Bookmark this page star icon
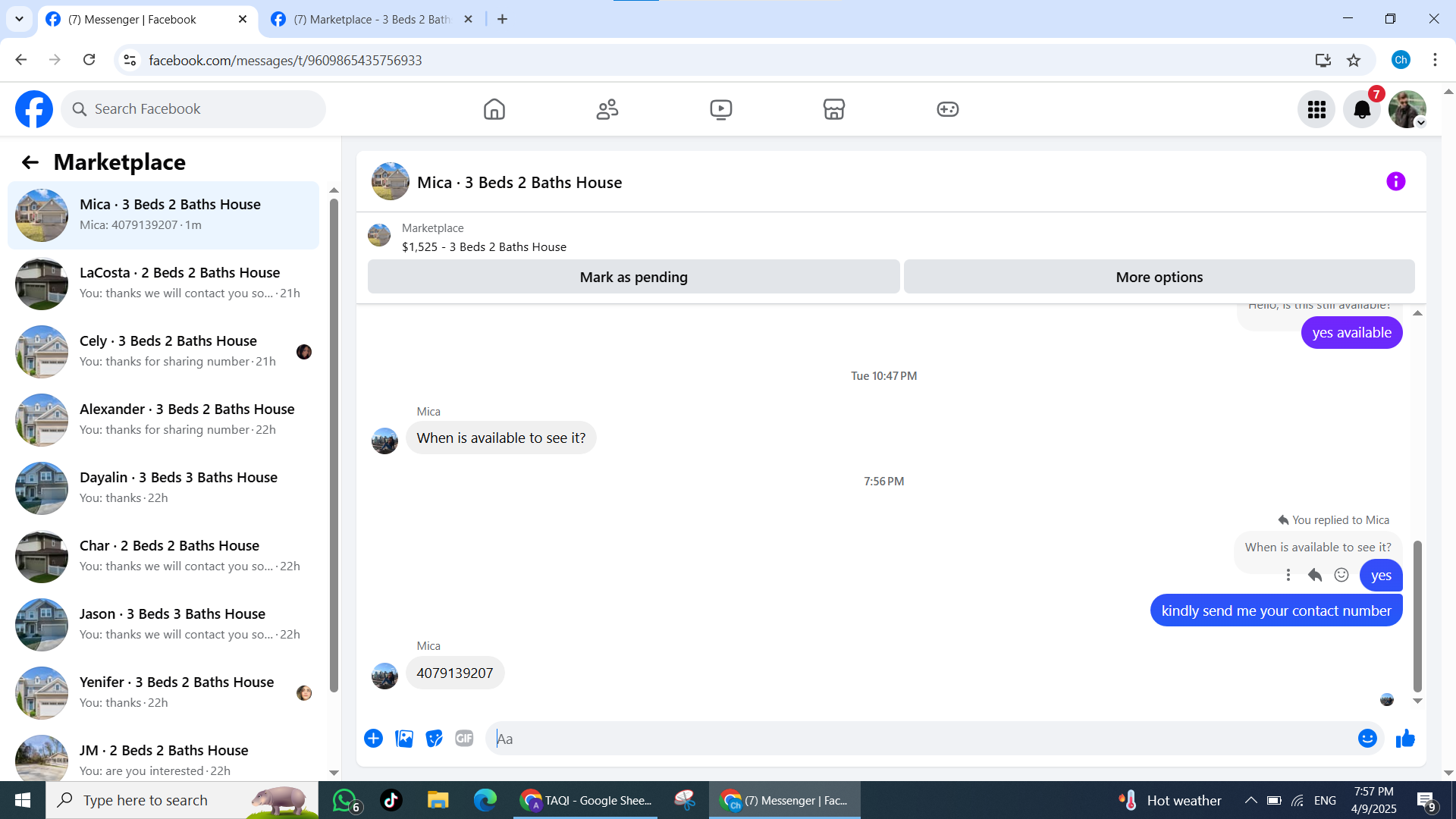The width and height of the screenshot is (1456, 819). [x=1354, y=61]
